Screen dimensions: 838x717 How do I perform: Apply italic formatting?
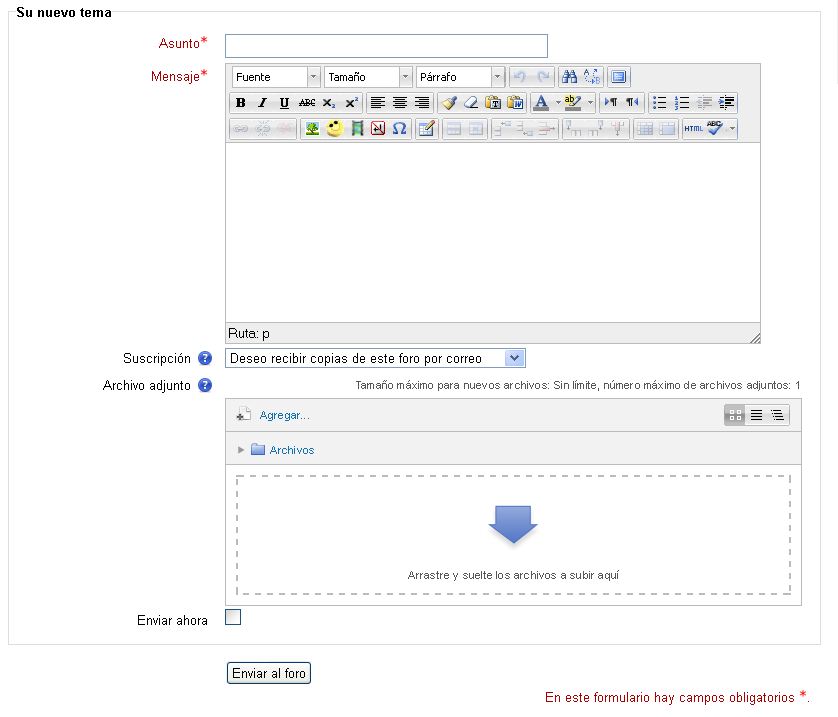point(262,103)
